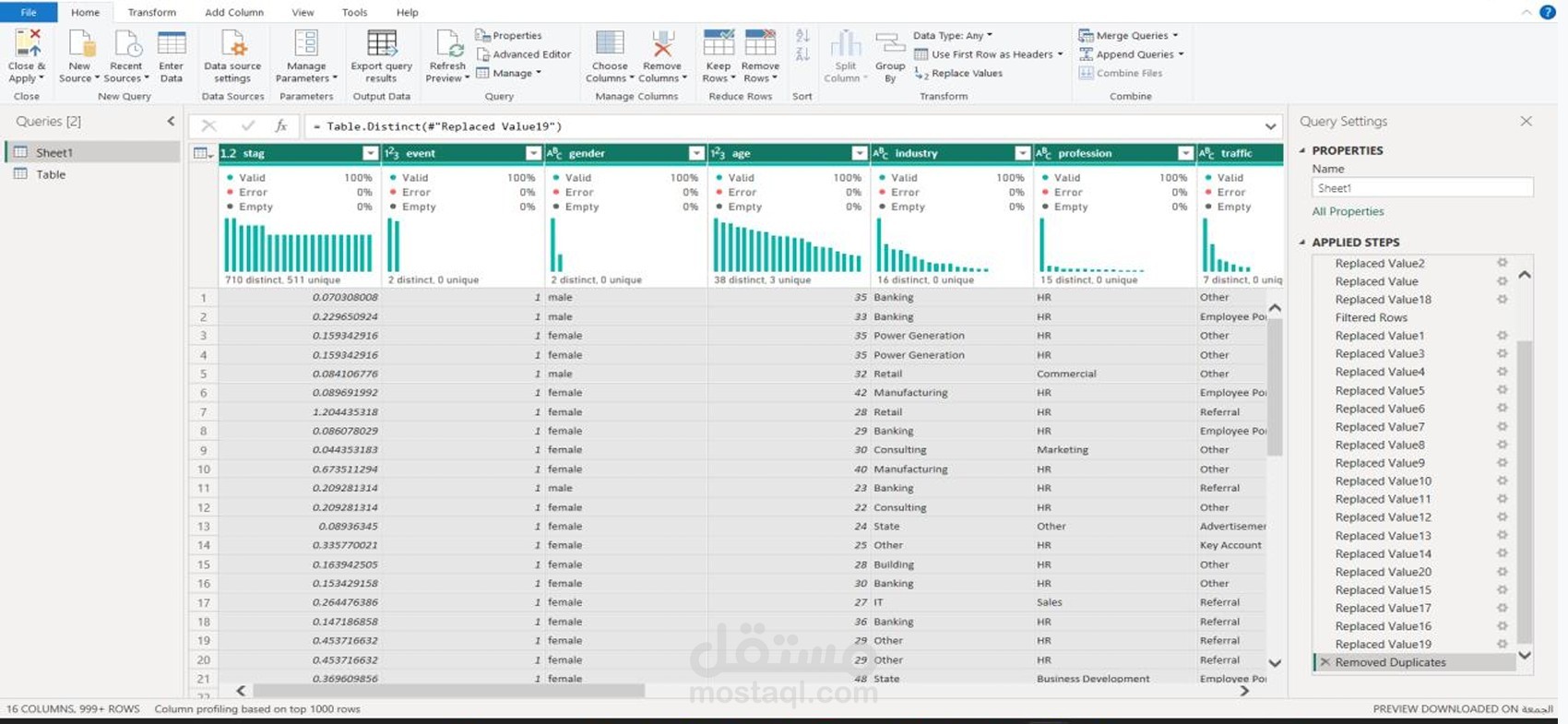Click the Keep Rows icon

tap(719, 43)
